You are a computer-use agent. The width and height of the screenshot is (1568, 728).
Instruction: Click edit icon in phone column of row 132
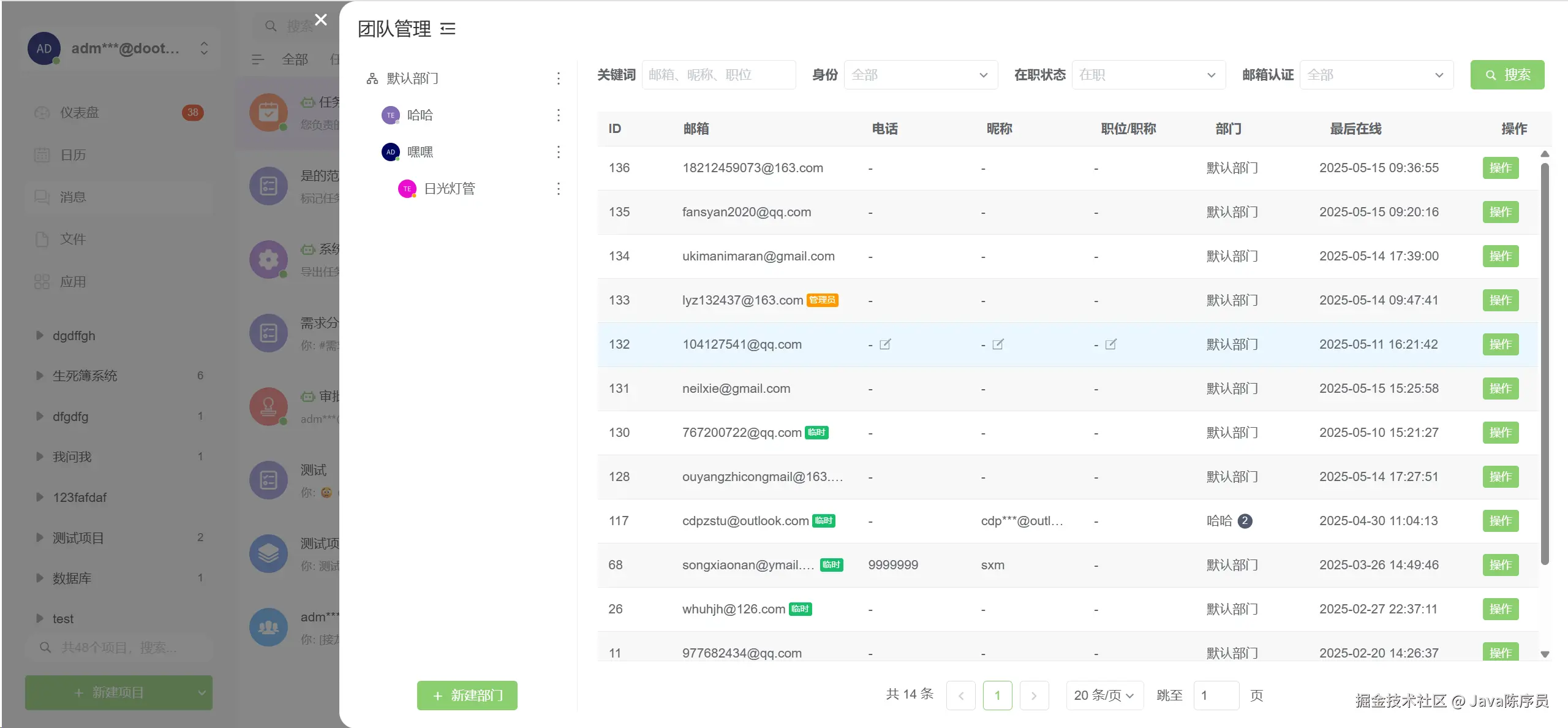tap(885, 344)
